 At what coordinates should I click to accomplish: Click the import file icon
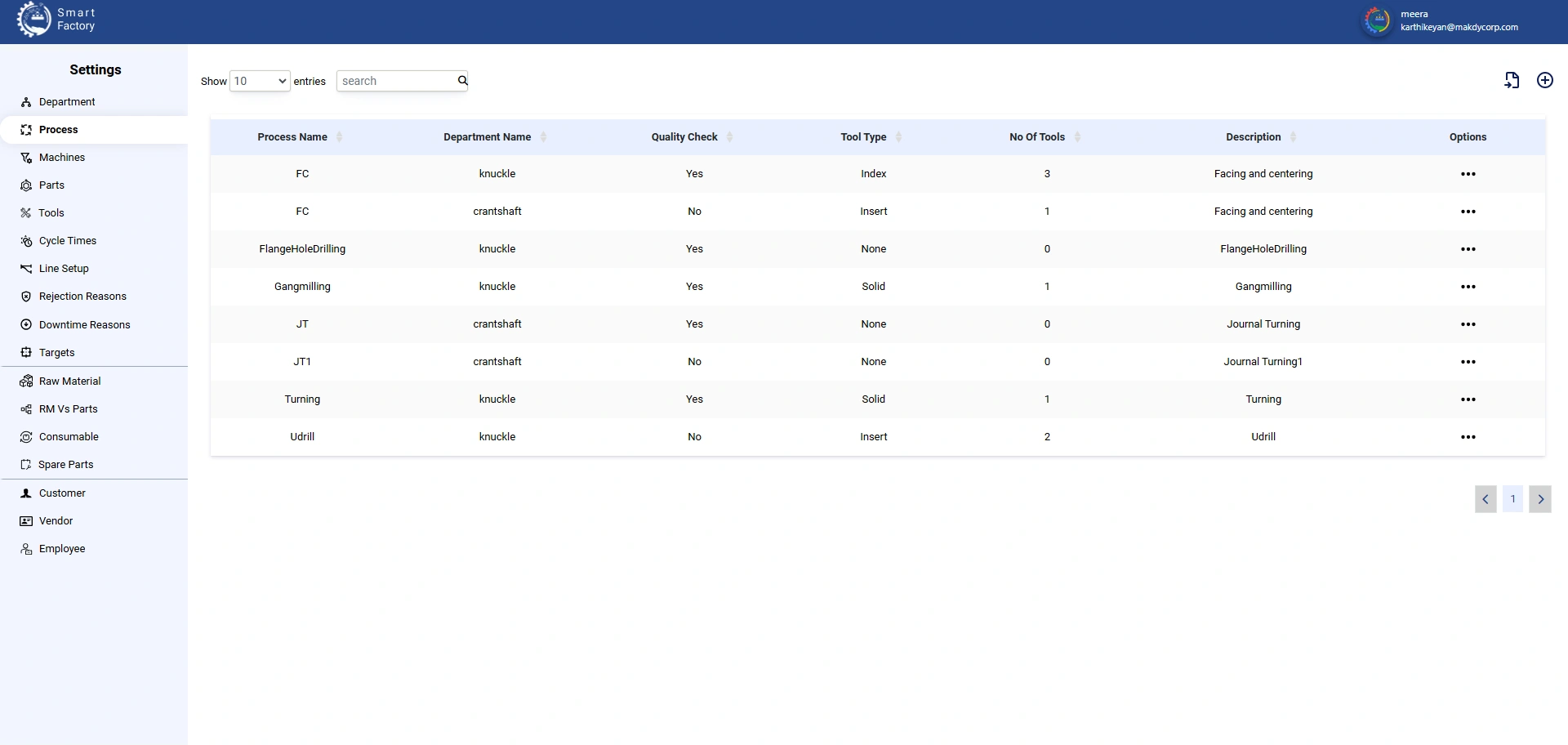(1512, 80)
